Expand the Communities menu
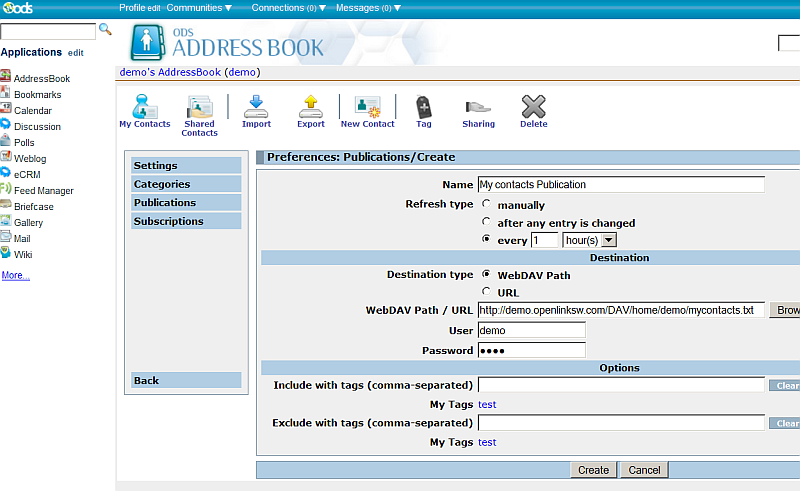800x491 pixels. [x=199, y=8]
